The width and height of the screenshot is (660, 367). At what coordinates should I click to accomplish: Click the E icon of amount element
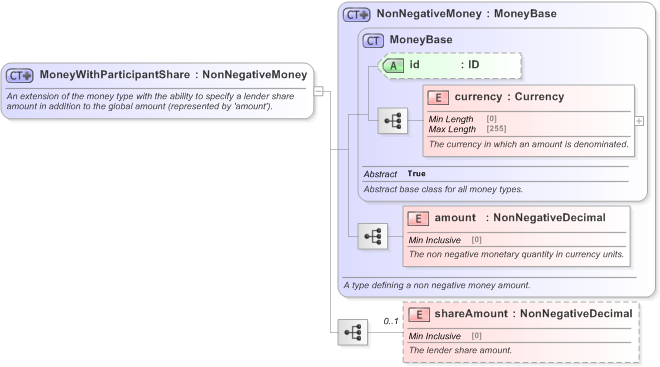tap(418, 218)
